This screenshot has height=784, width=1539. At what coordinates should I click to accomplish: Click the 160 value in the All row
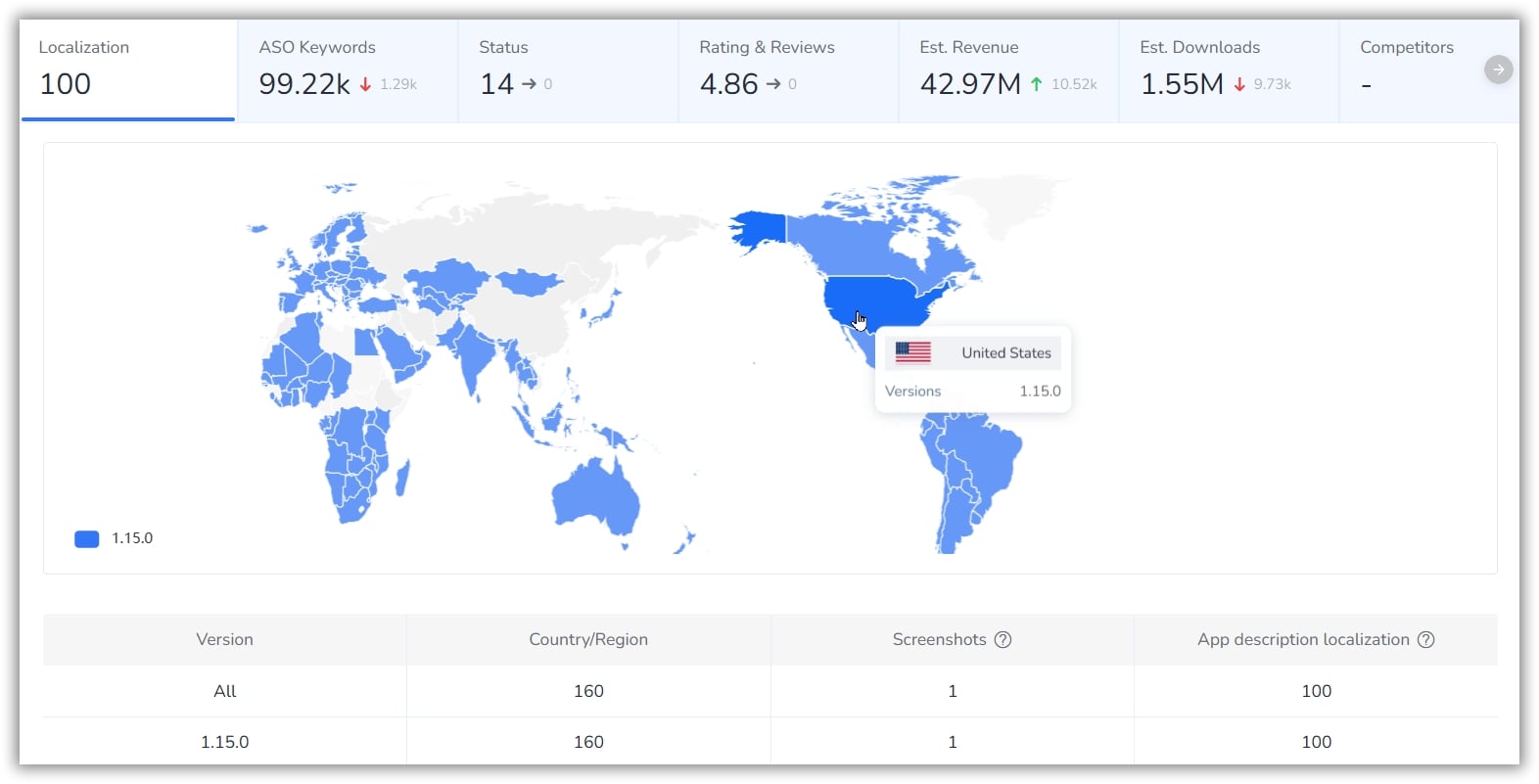click(588, 691)
